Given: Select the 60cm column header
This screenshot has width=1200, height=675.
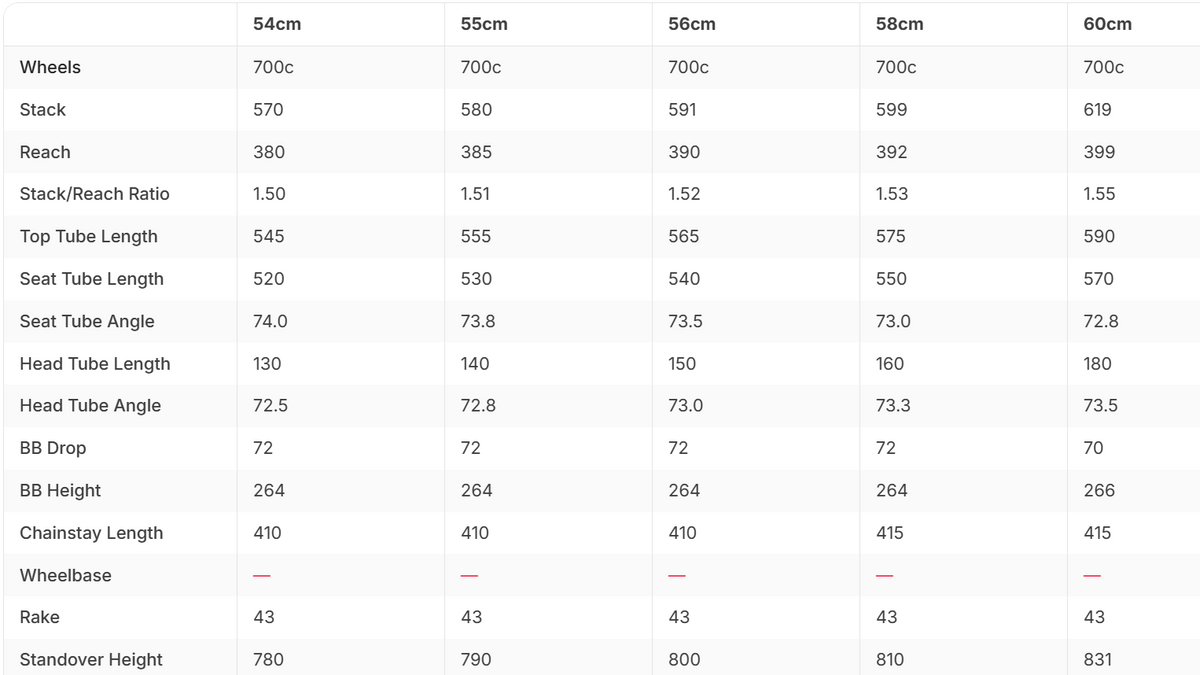Looking at the screenshot, I should (x=1108, y=24).
